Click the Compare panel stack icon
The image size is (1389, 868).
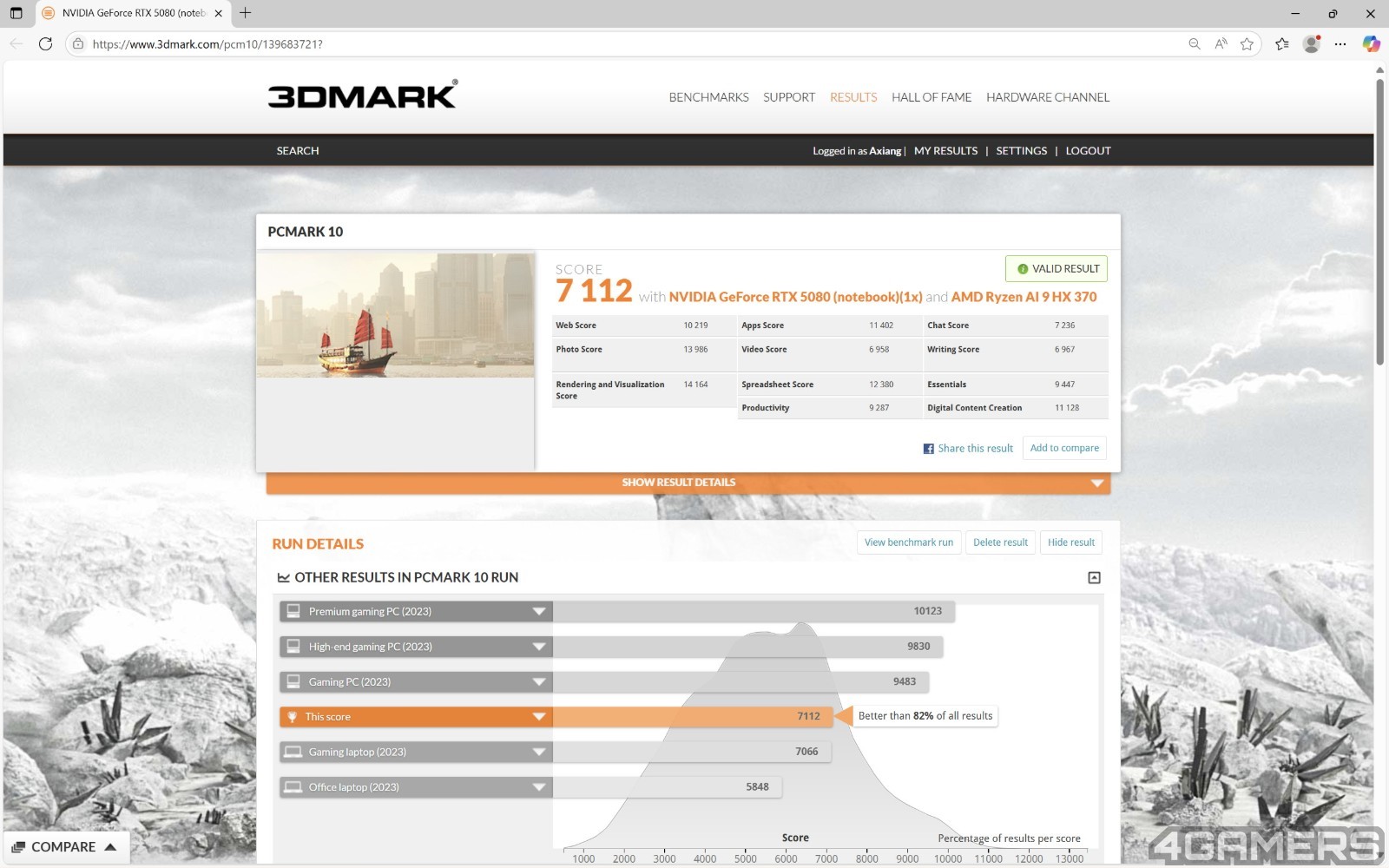[18, 847]
